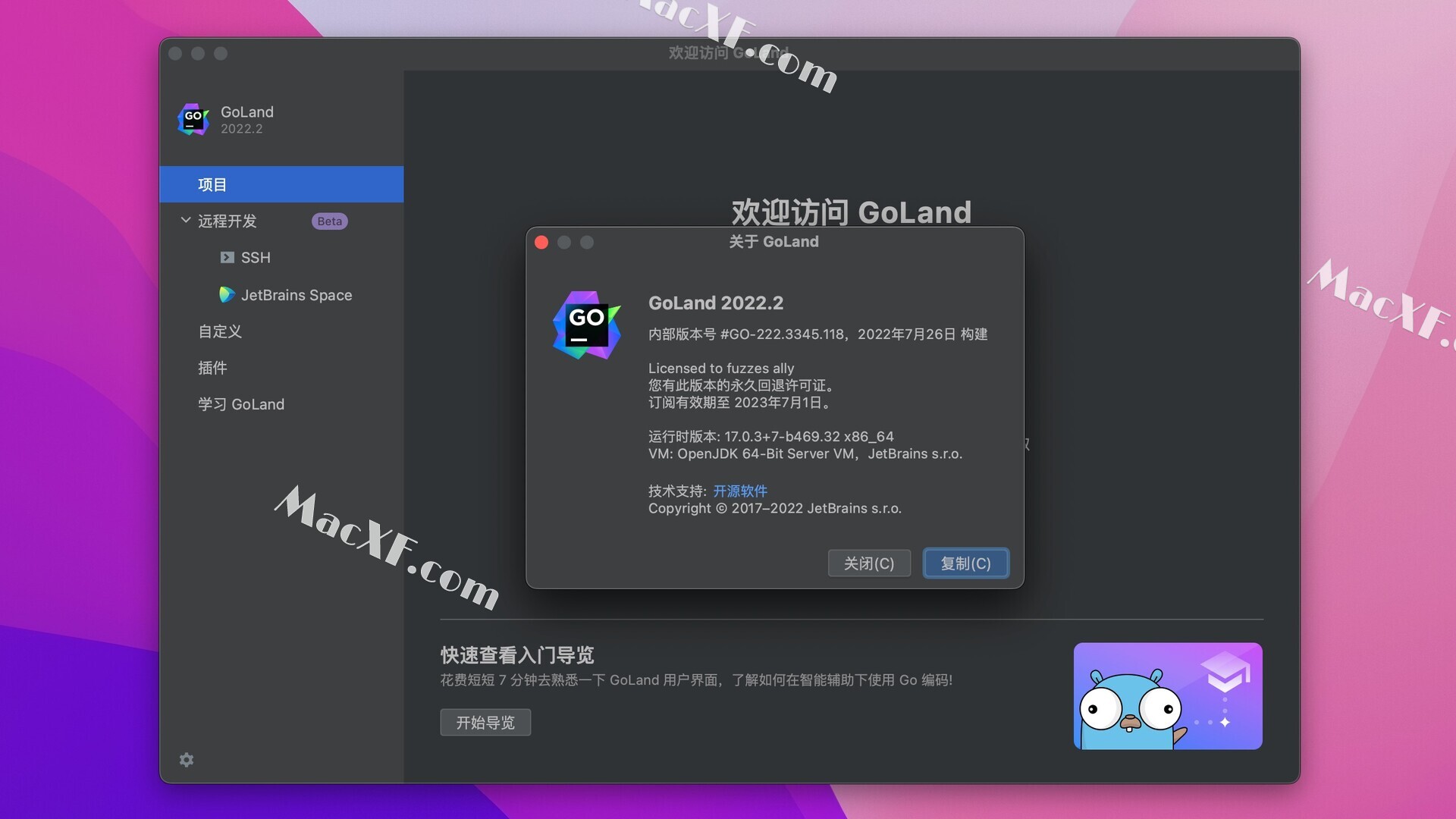The width and height of the screenshot is (1456, 819).
Task: Click the JetBrains Space icon
Action: coord(226,295)
